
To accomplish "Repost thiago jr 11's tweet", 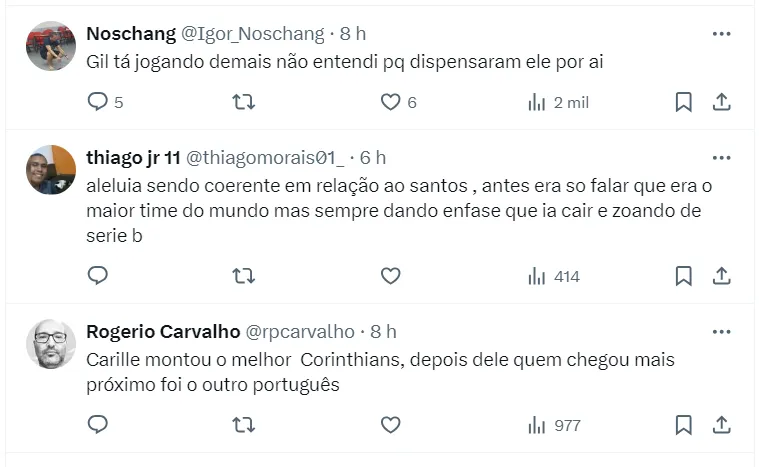I will coord(243,276).
